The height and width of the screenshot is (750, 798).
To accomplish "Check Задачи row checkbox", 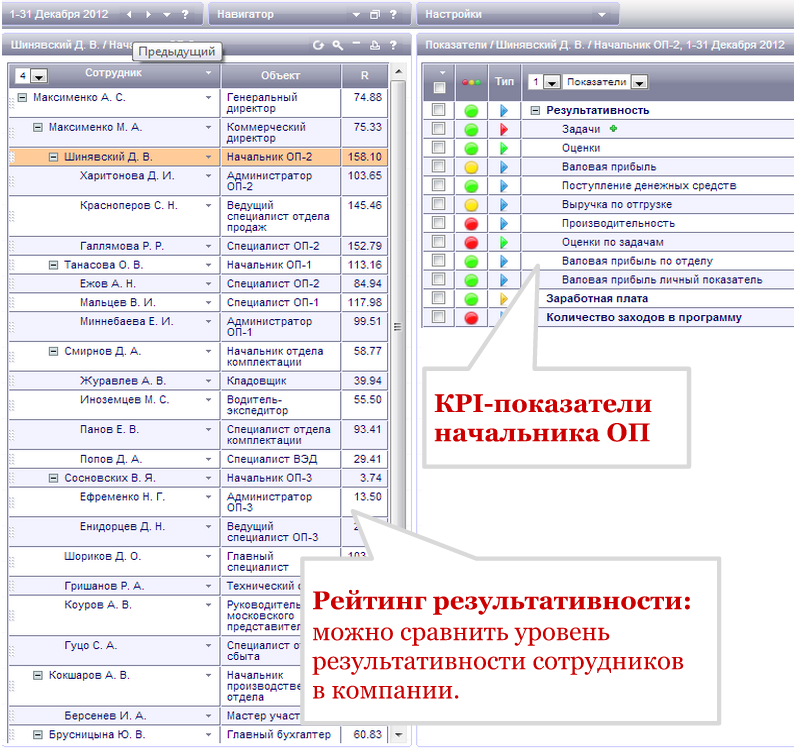I will pos(438,129).
